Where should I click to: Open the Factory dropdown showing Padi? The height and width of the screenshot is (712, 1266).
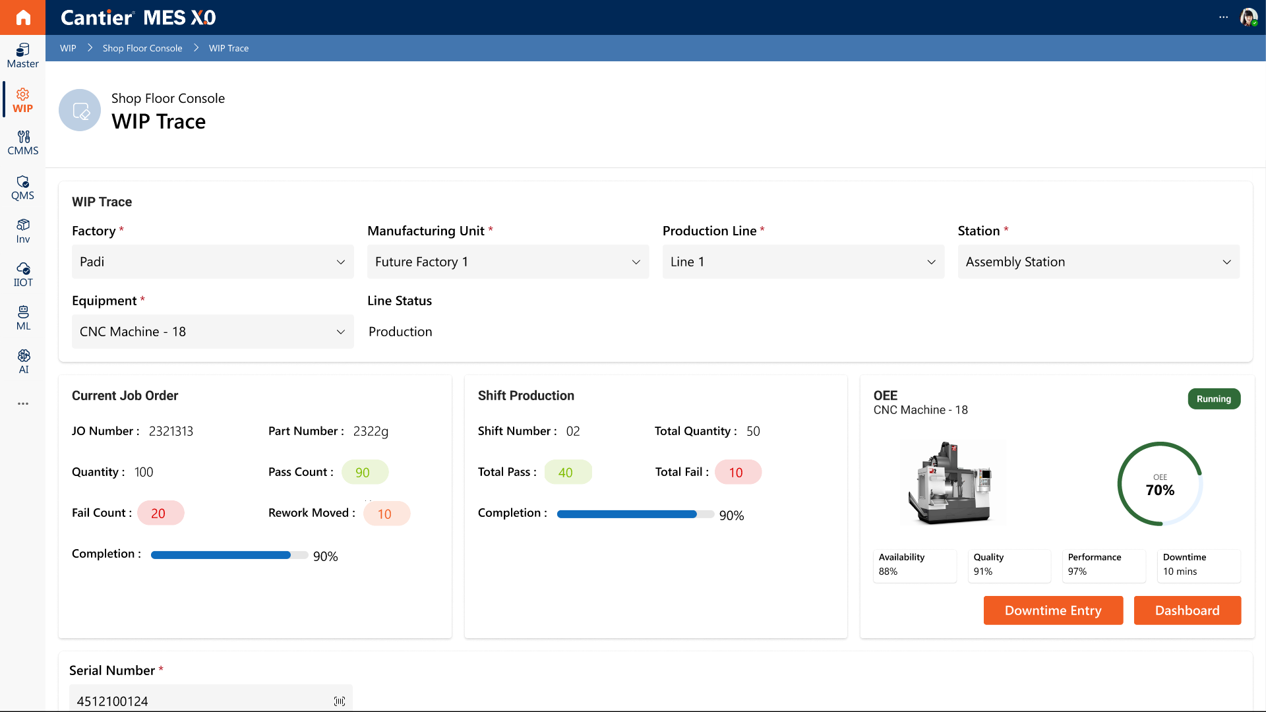click(x=212, y=262)
